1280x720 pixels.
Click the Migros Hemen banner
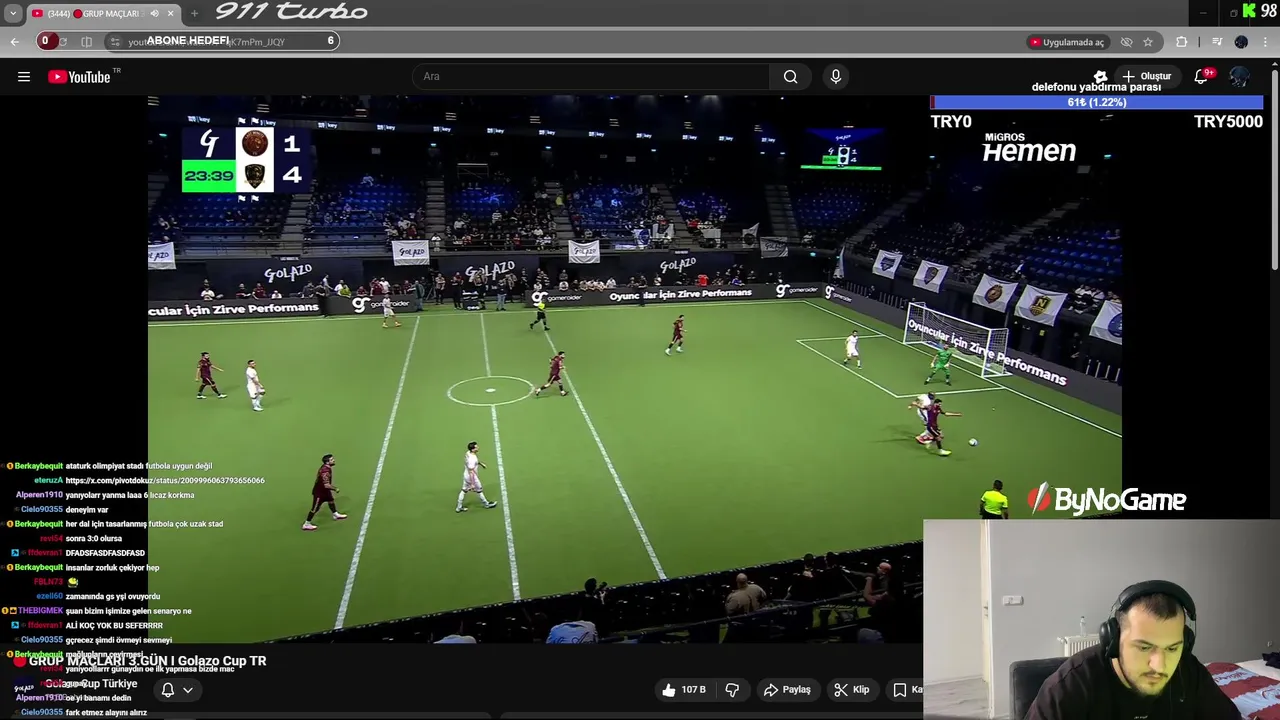[x=1029, y=147]
